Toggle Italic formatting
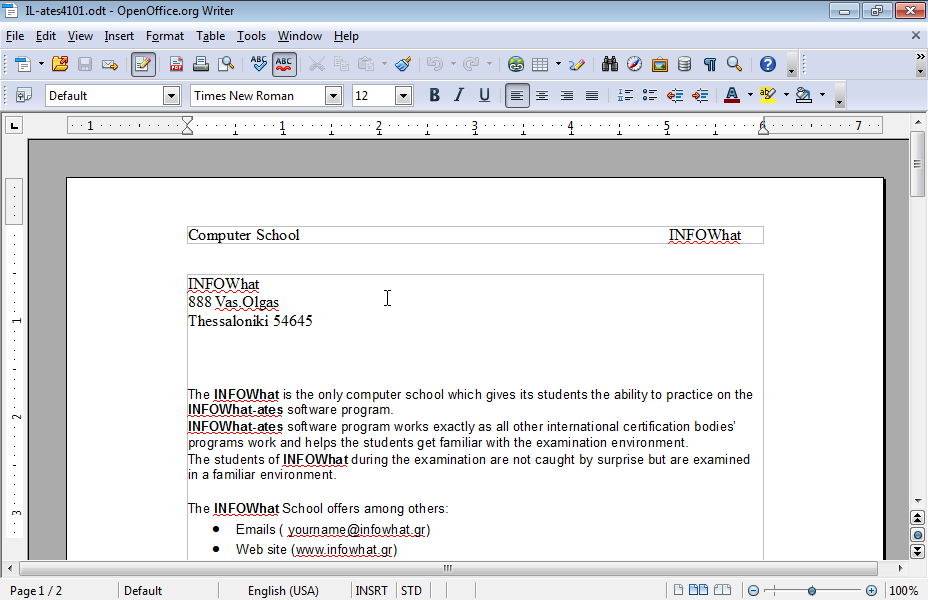This screenshot has height=600, width=928. (x=459, y=95)
